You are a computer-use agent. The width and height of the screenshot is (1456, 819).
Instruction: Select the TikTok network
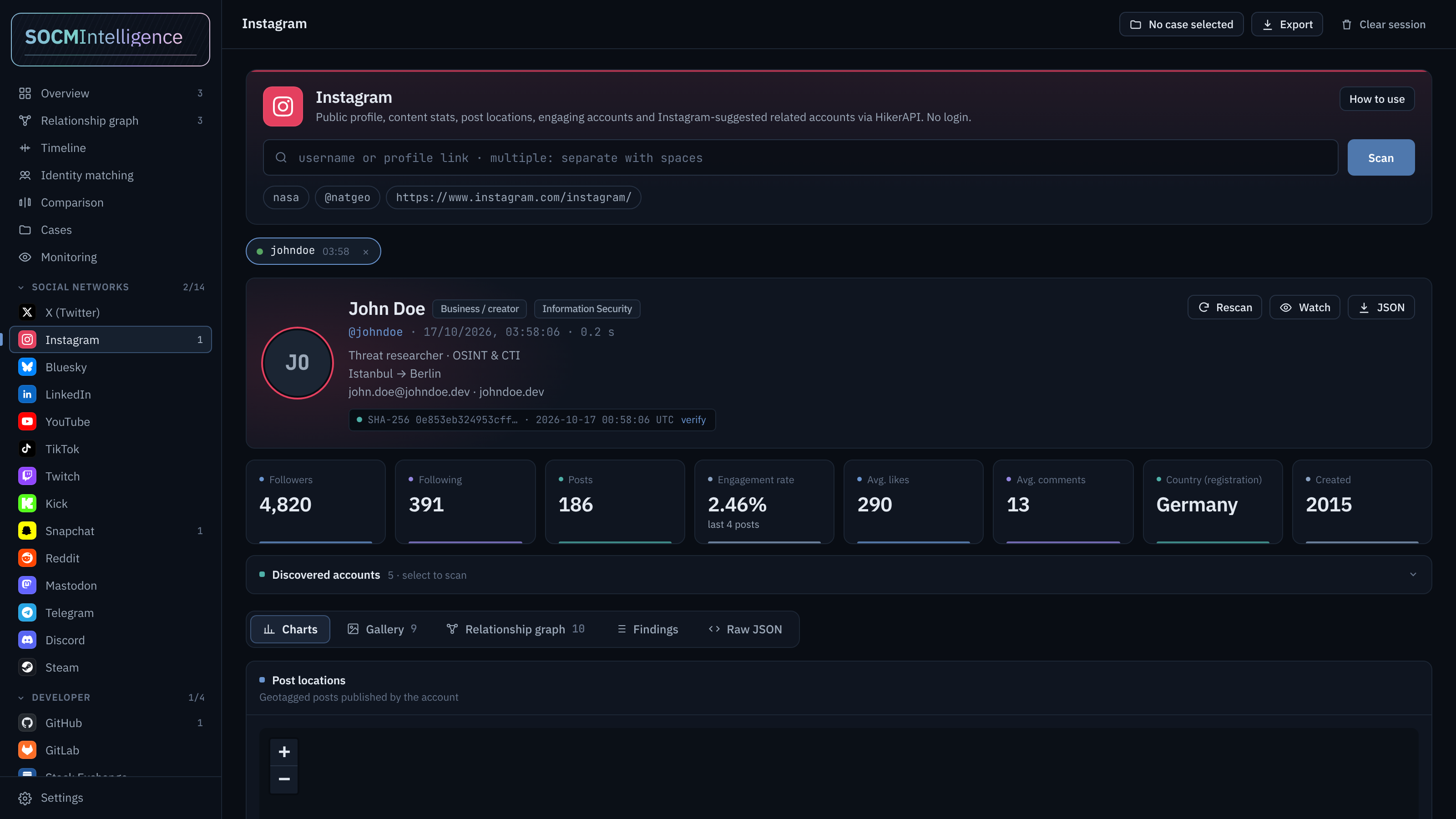coord(110,449)
